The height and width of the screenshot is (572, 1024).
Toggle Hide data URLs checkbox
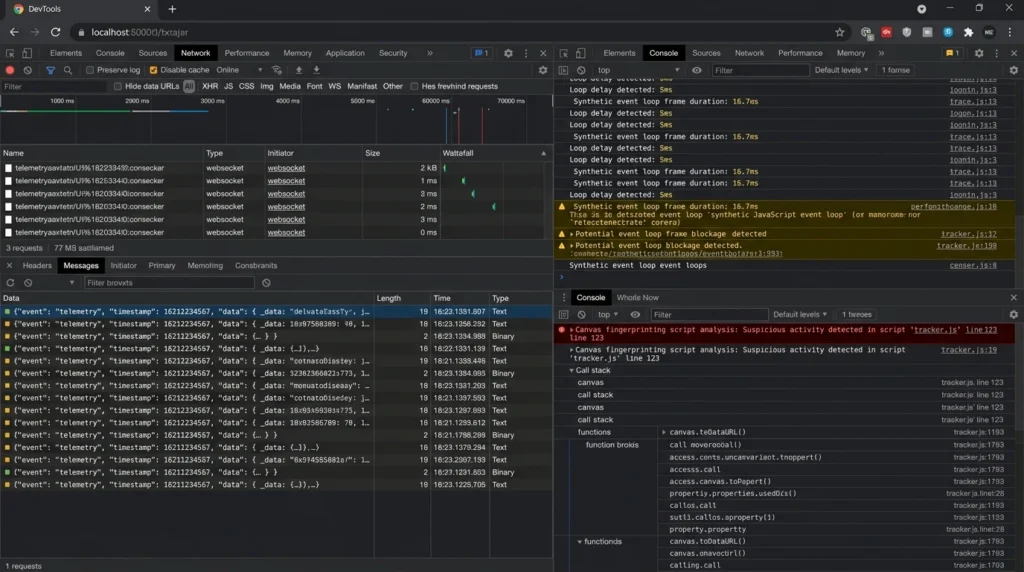coord(118,86)
